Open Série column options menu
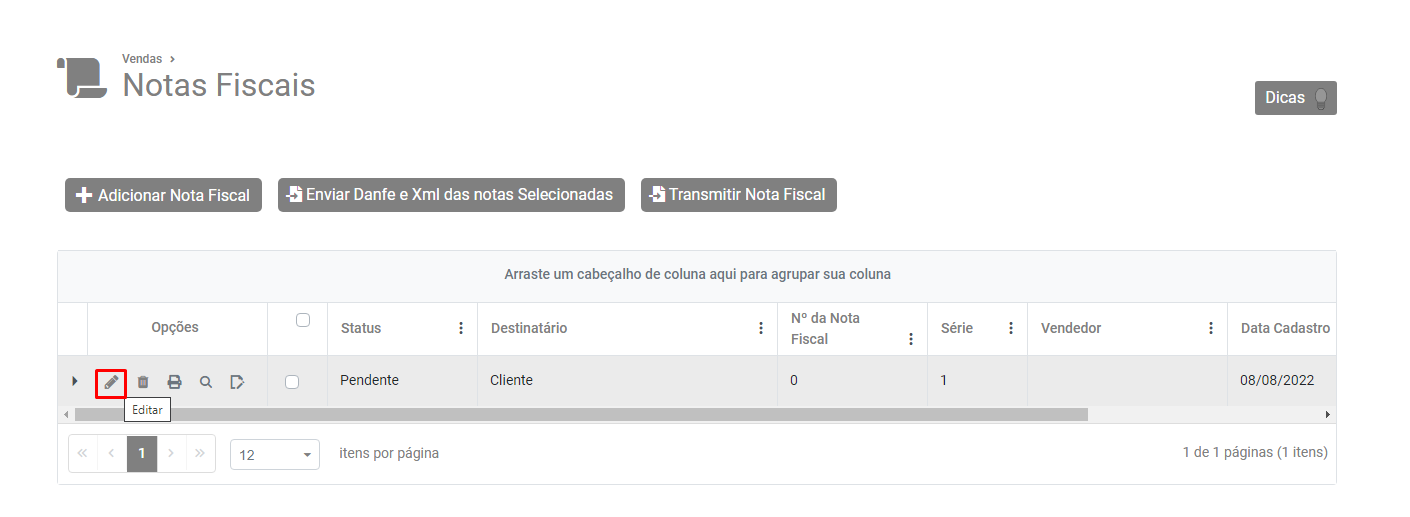The width and height of the screenshot is (1410, 517). click(x=1011, y=328)
